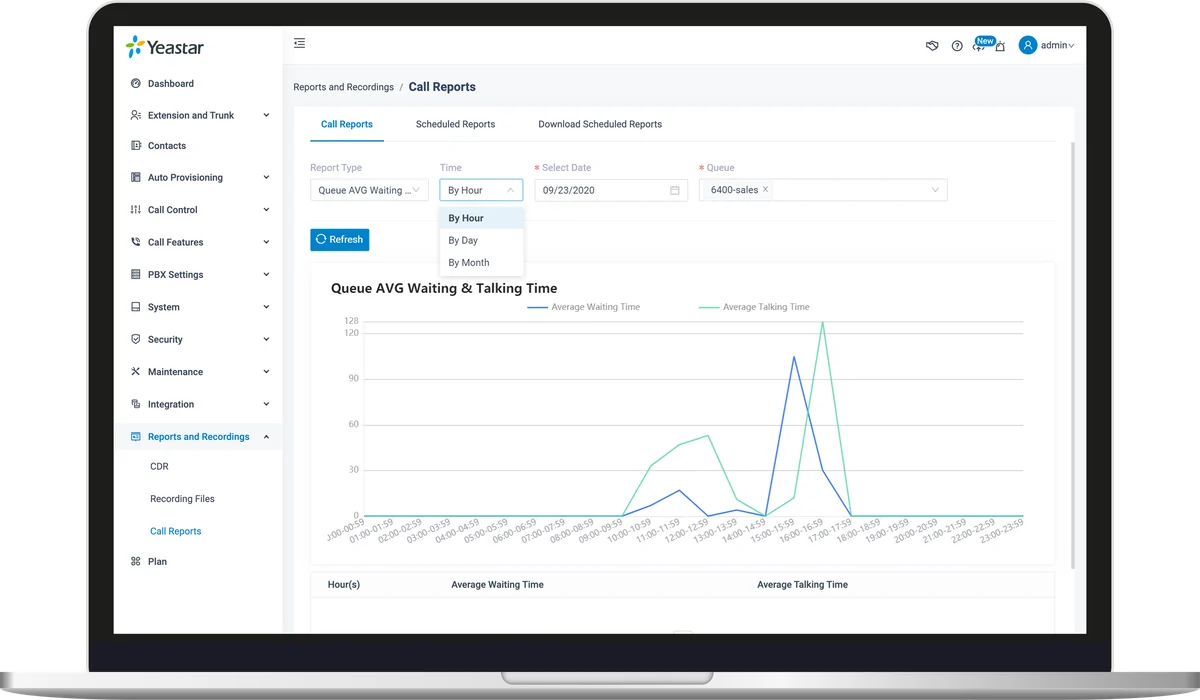The height and width of the screenshot is (700, 1200).
Task: Open the Queue selection dropdown arrow
Action: click(x=936, y=190)
